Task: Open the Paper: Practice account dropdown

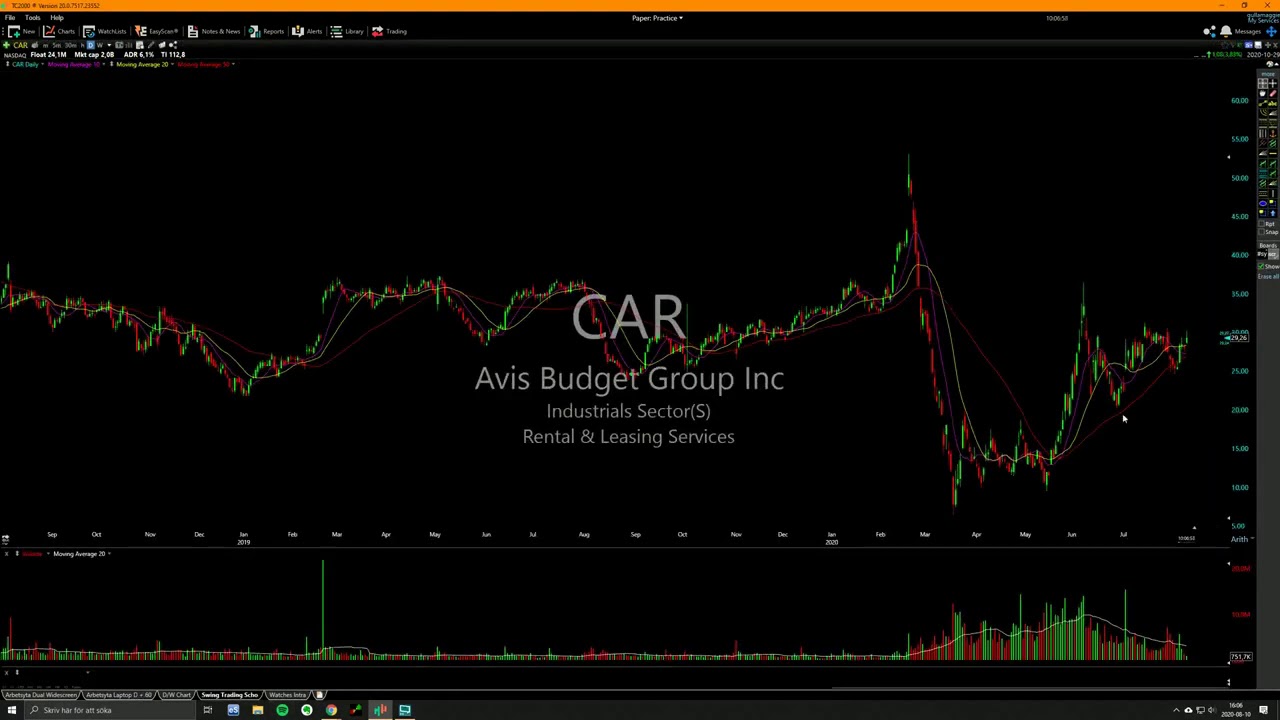Action: click(657, 18)
